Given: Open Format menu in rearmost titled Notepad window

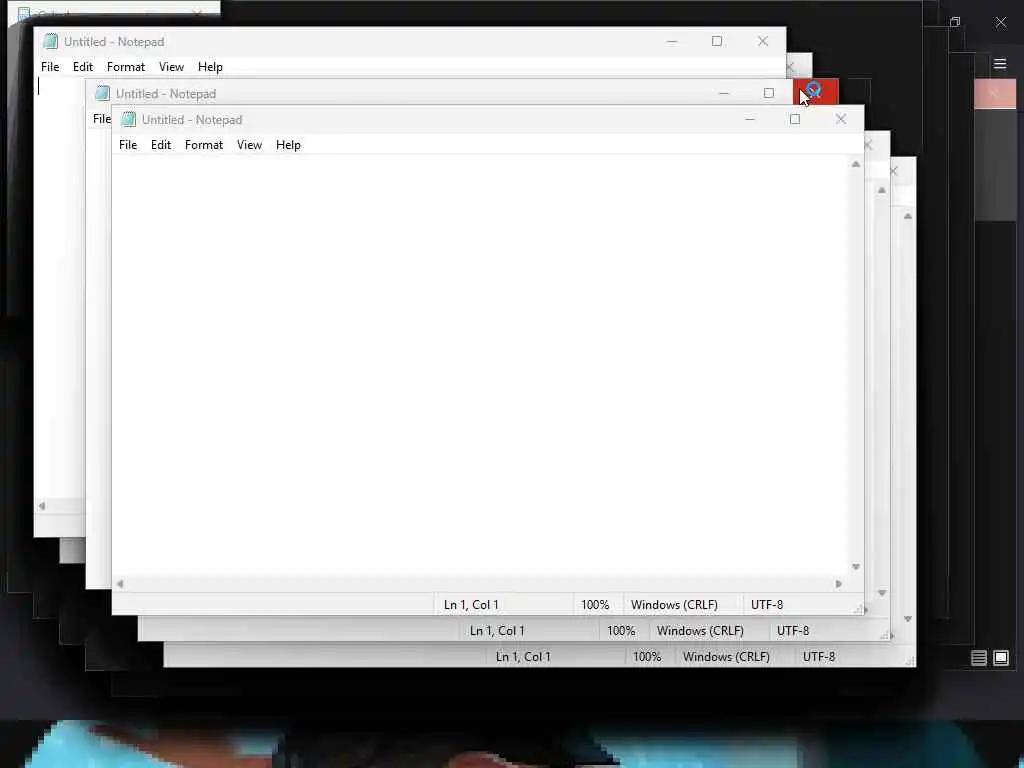Looking at the screenshot, I should 126,67.
